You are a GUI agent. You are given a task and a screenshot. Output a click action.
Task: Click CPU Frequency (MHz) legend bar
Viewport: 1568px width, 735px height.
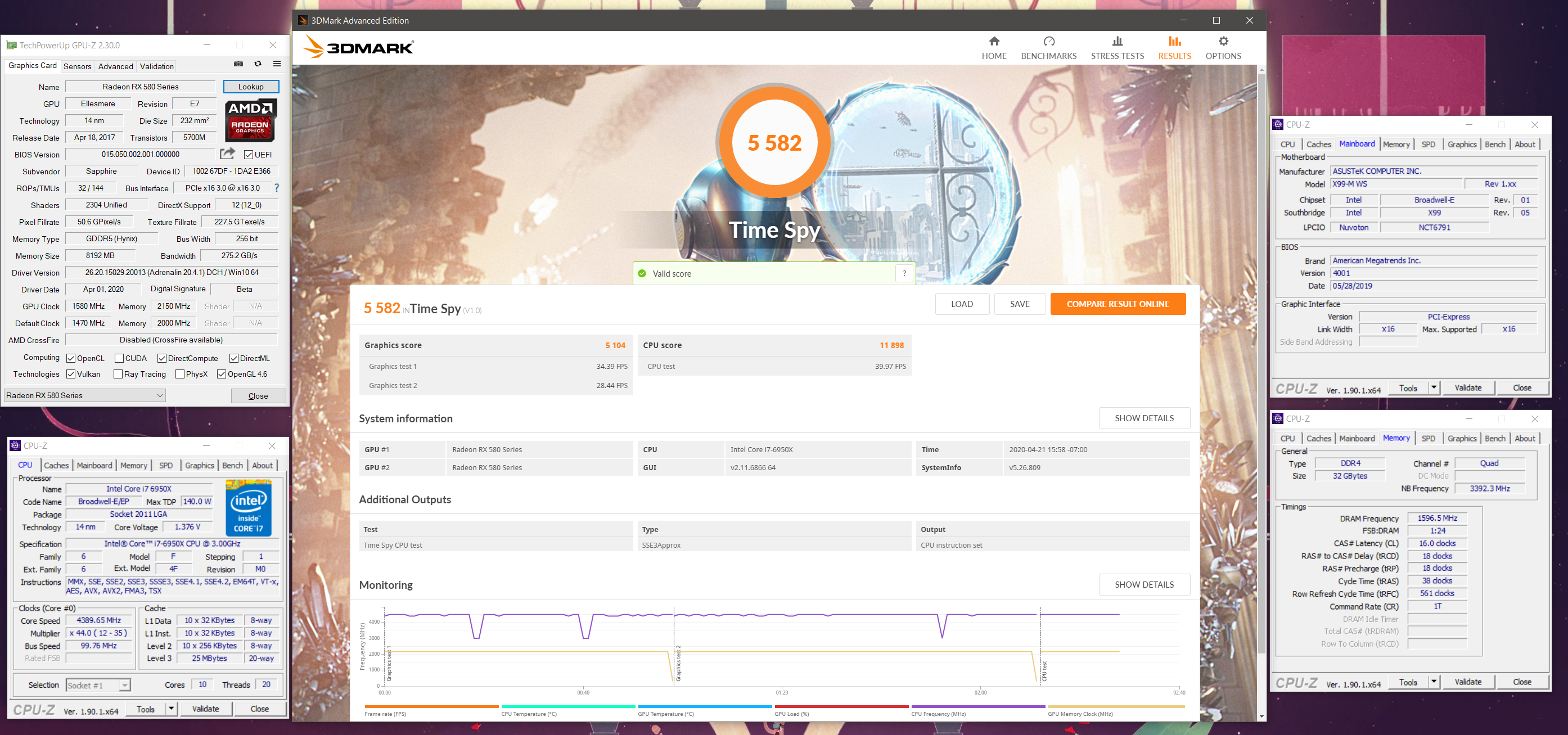coord(978,706)
